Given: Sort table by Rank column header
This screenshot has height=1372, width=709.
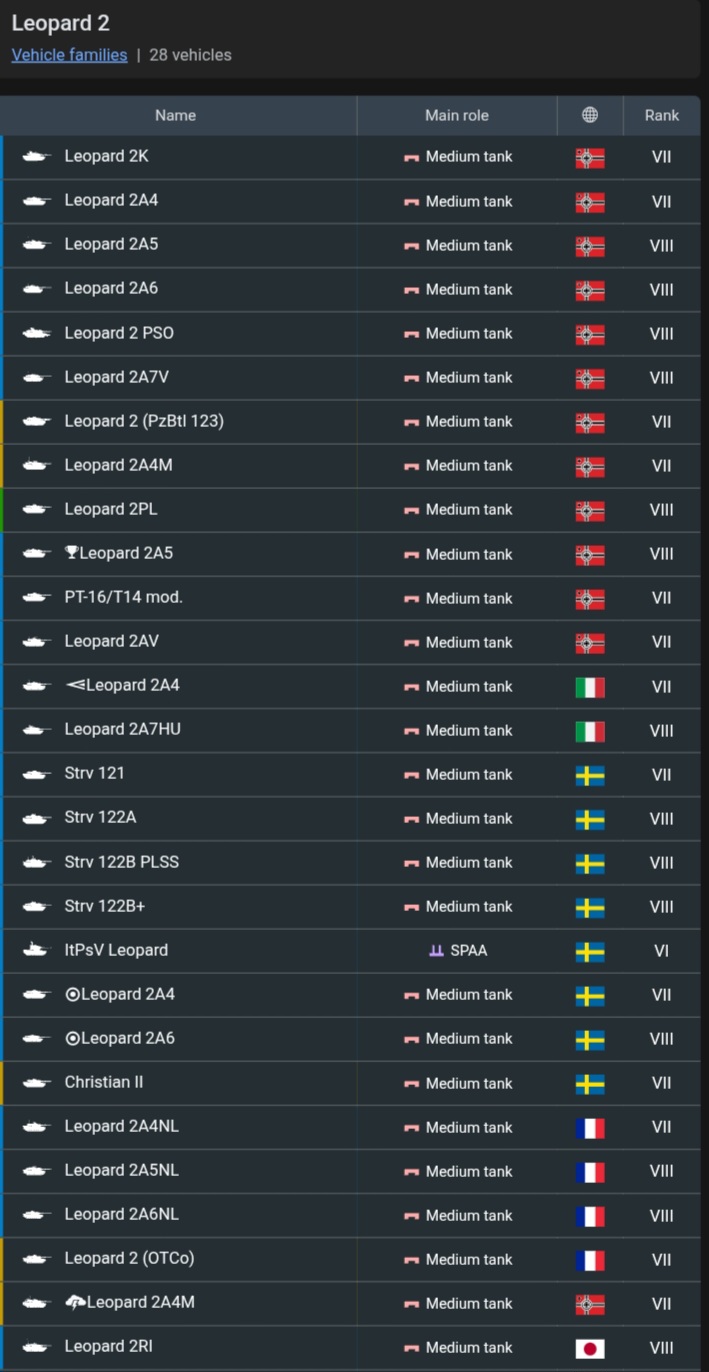Looking at the screenshot, I should point(661,115).
